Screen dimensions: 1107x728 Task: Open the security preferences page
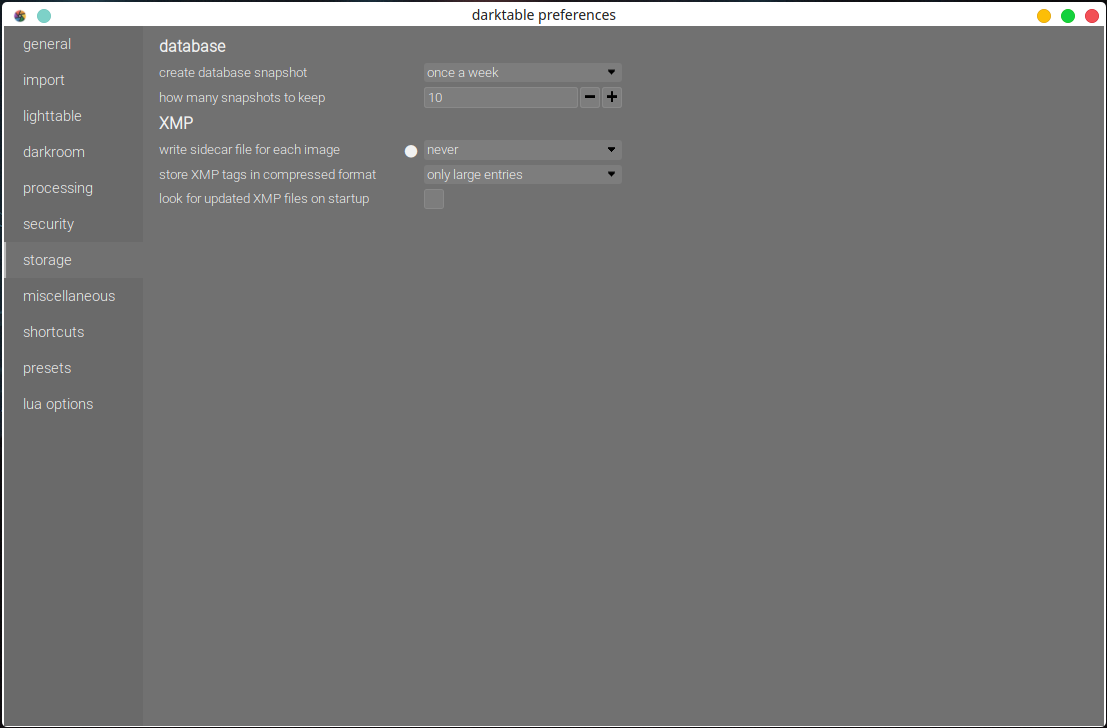pyautogui.click(x=48, y=224)
